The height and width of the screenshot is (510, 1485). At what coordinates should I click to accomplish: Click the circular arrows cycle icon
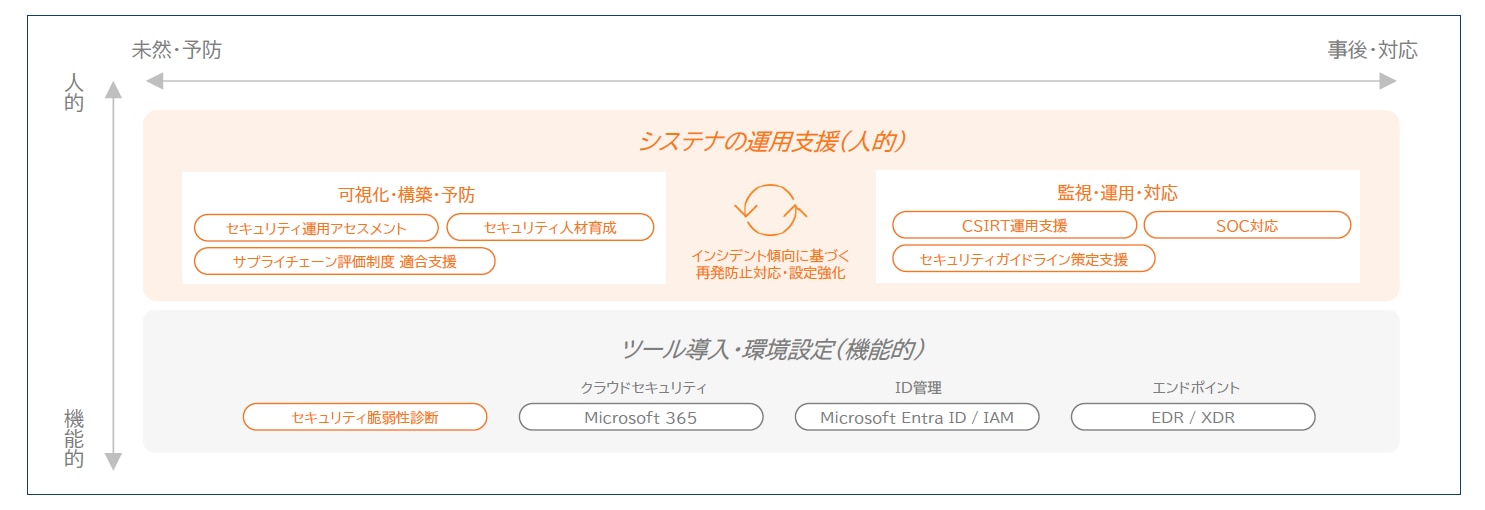pos(770,209)
